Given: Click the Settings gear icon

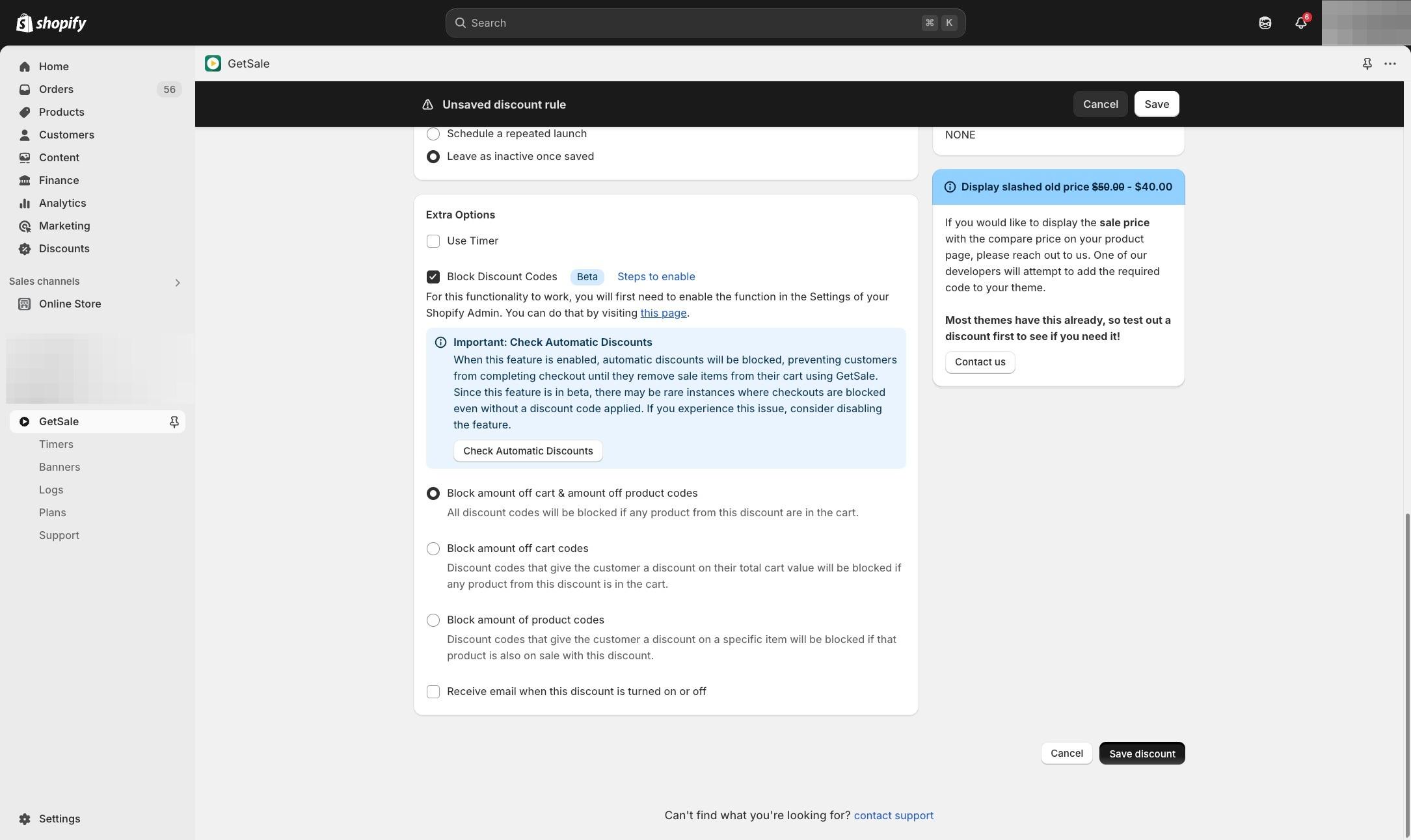Looking at the screenshot, I should [25, 819].
